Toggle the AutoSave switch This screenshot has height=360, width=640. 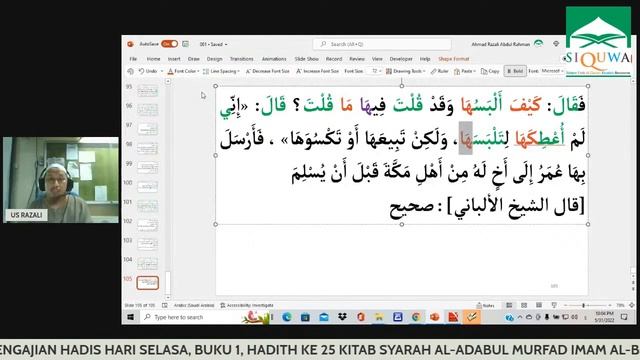coord(169,44)
